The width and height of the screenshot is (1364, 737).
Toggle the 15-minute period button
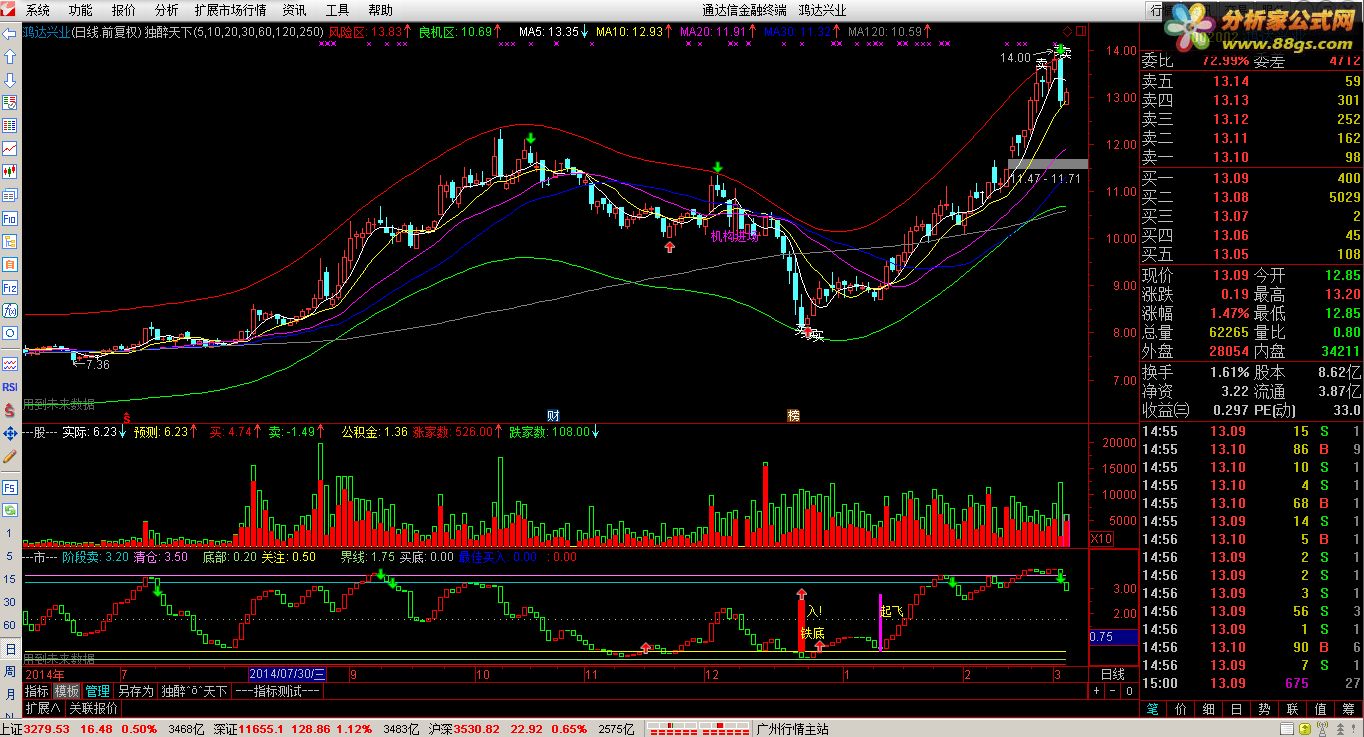(9, 579)
